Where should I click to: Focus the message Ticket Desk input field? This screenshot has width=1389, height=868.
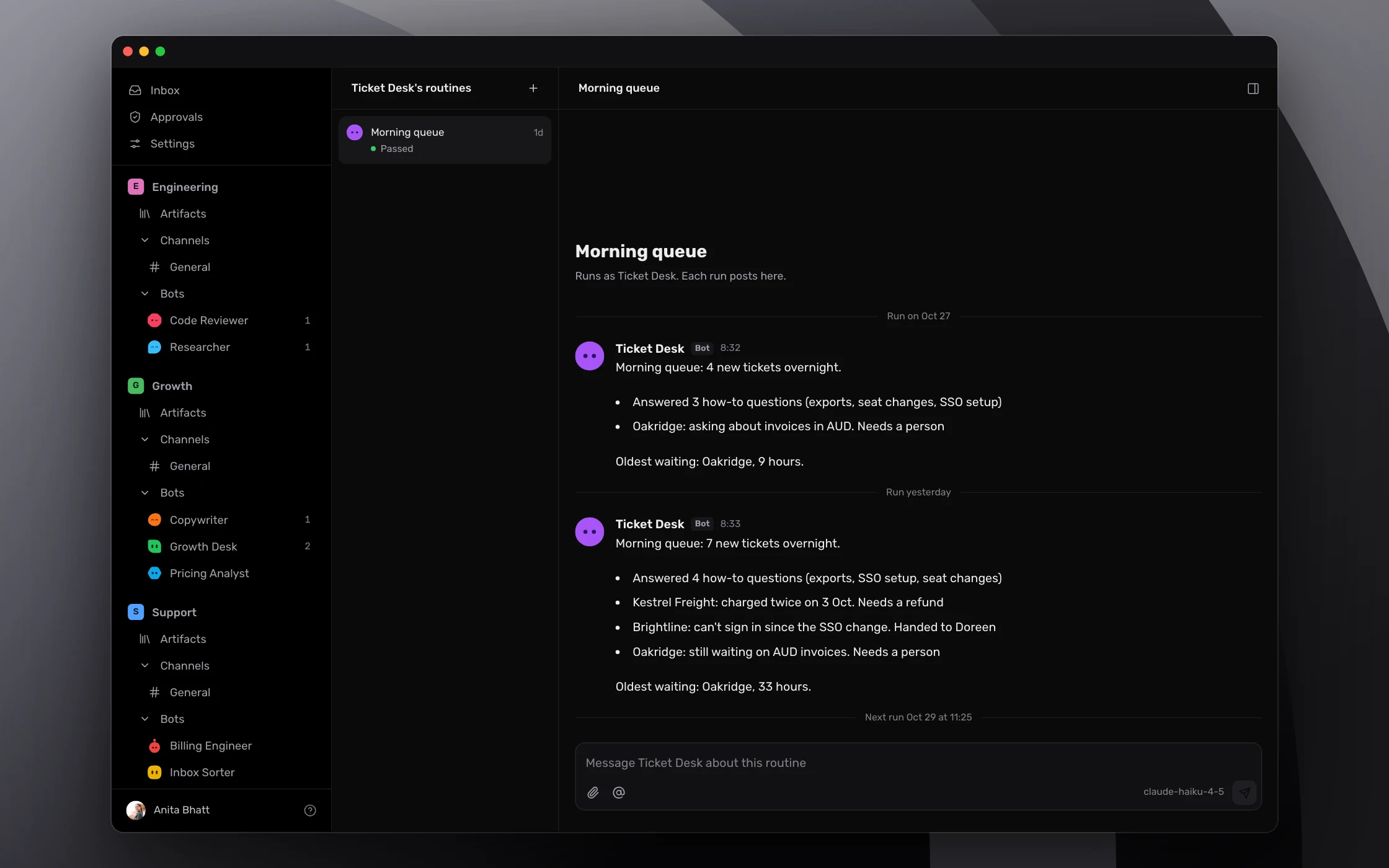coord(918,763)
